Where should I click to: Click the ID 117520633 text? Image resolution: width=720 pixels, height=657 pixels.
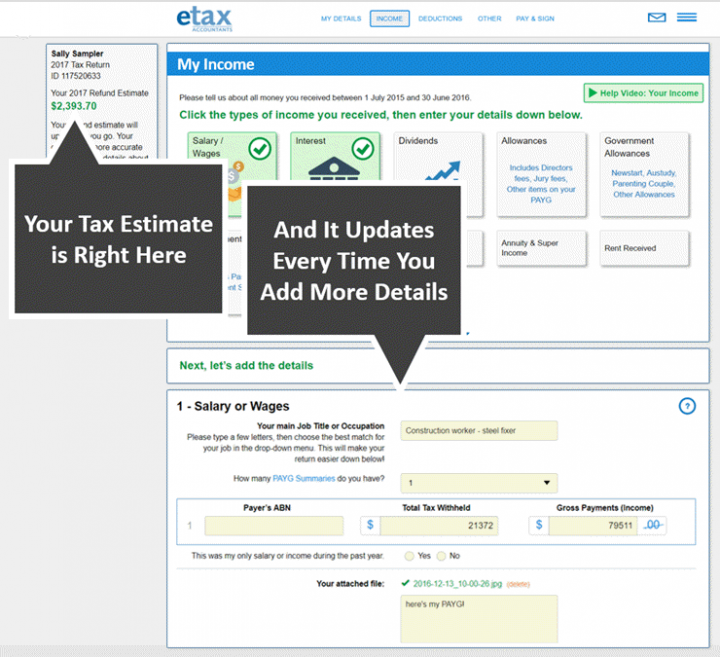pos(76,76)
